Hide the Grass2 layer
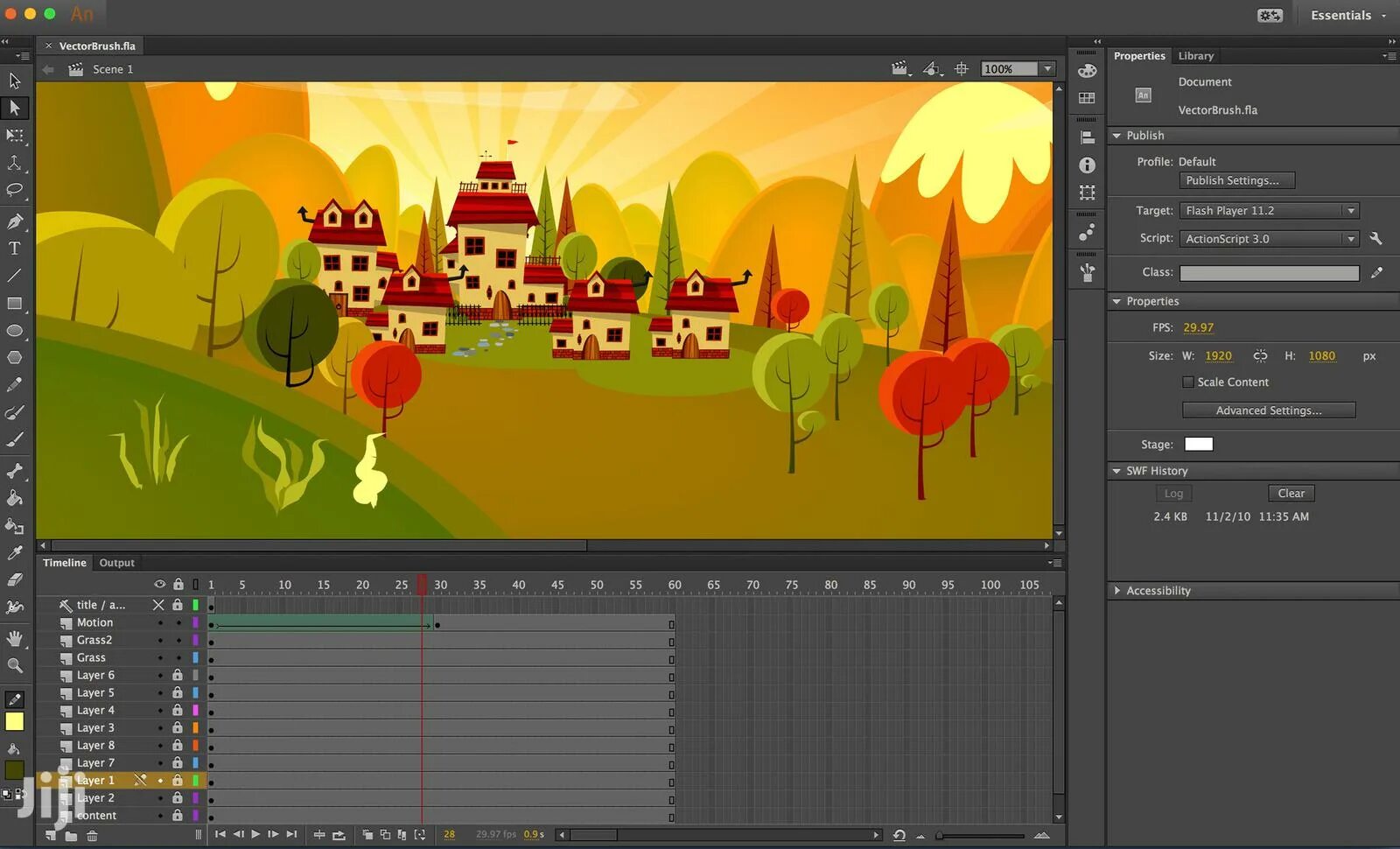Screen dimensions: 1400x849 [x=160, y=641]
